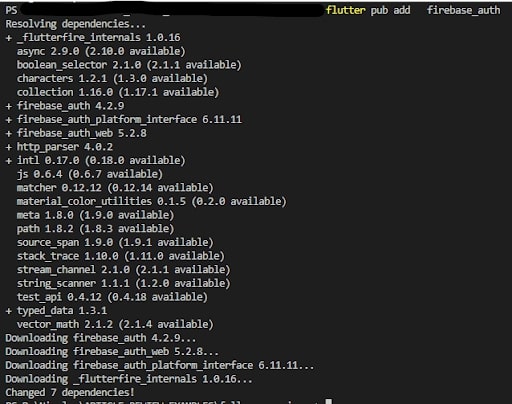Click 'Changed 7 dependencies!' message
512x404 pixels.
pyautogui.click(x=70, y=393)
